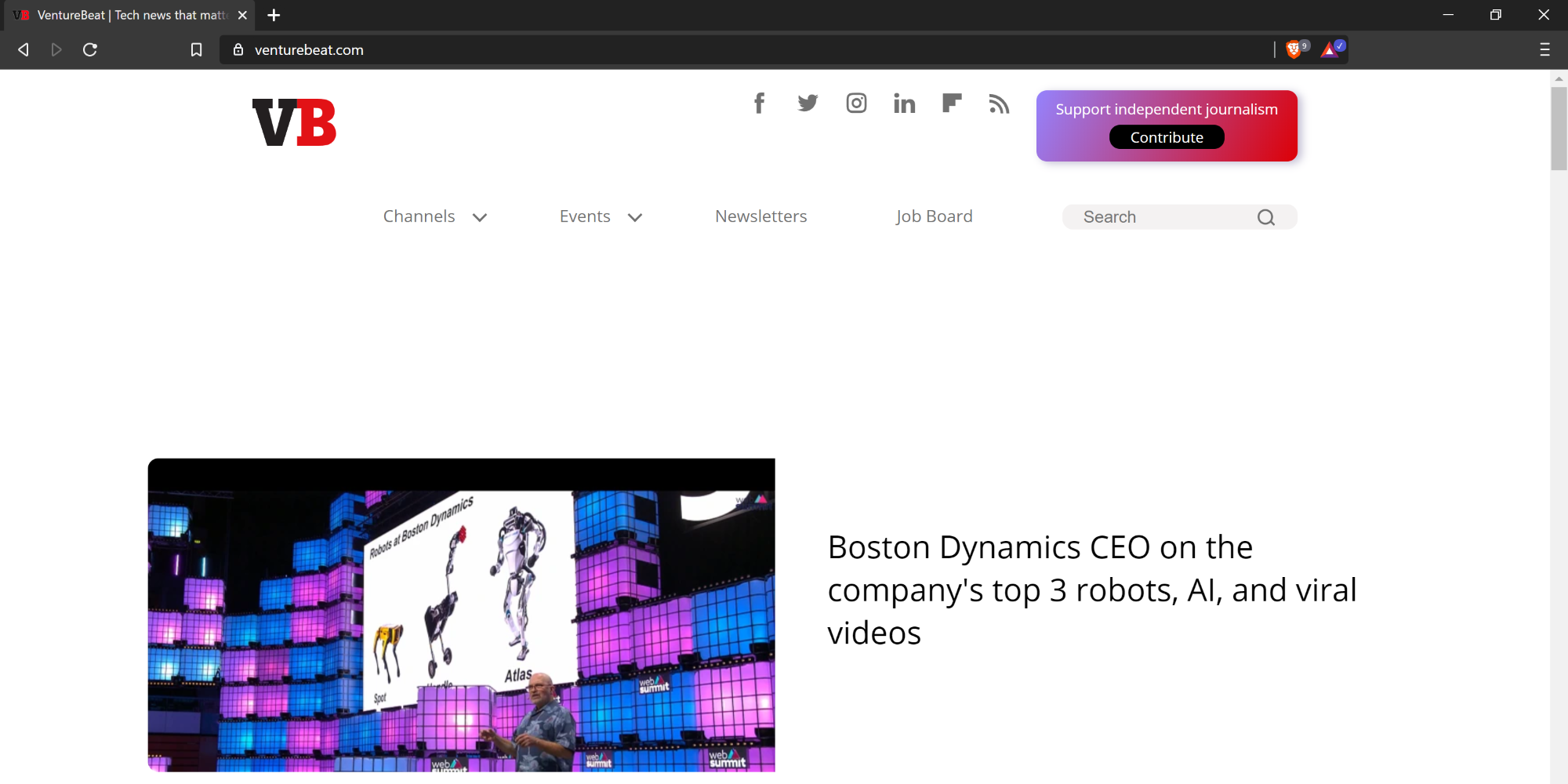Open VentureBeat's Instagram icon

tap(856, 103)
